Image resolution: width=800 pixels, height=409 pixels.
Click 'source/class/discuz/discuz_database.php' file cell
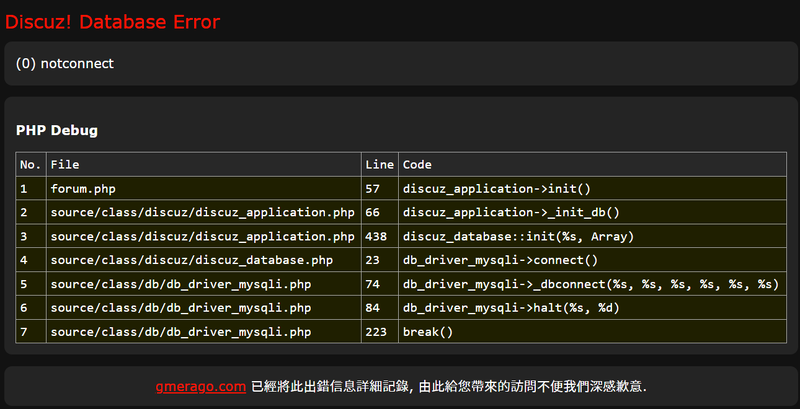pos(204,260)
